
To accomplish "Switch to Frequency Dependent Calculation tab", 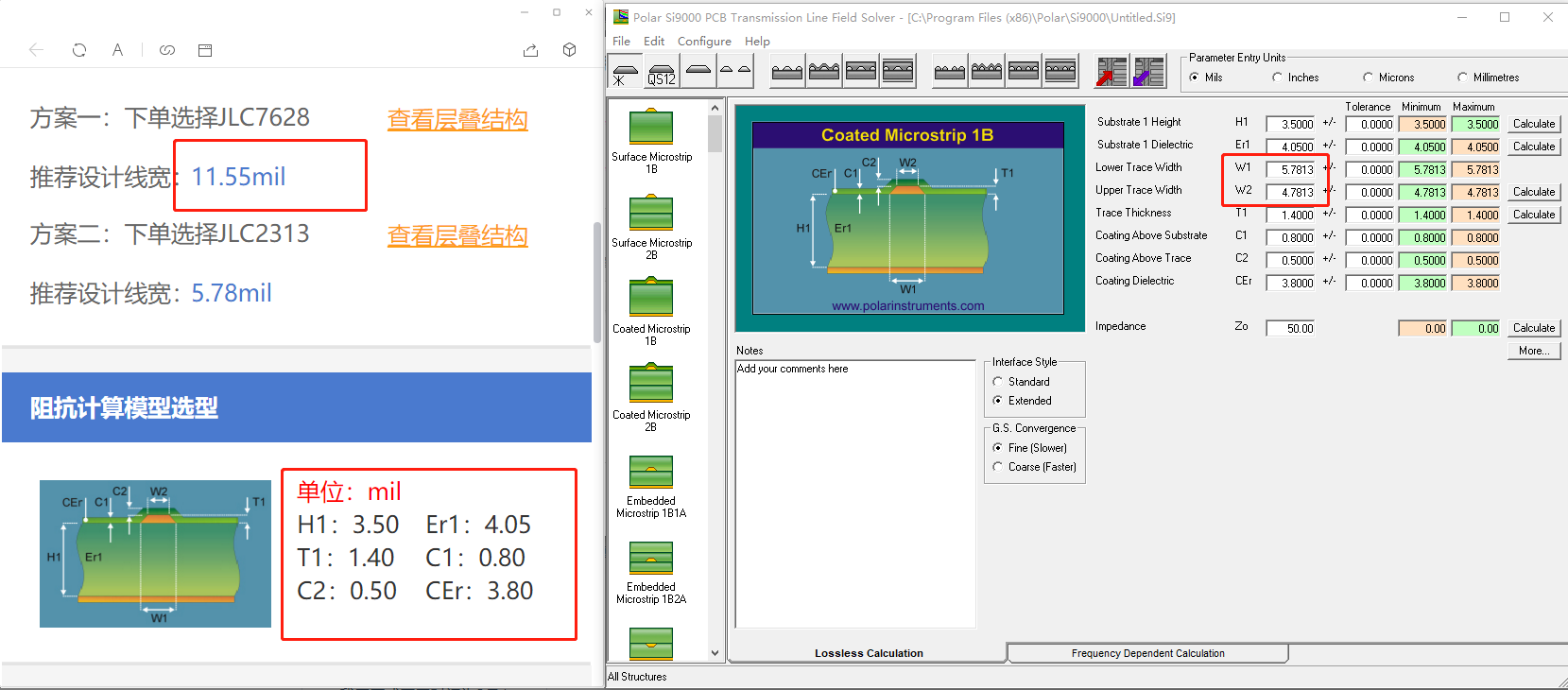I will click(1147, 653).
